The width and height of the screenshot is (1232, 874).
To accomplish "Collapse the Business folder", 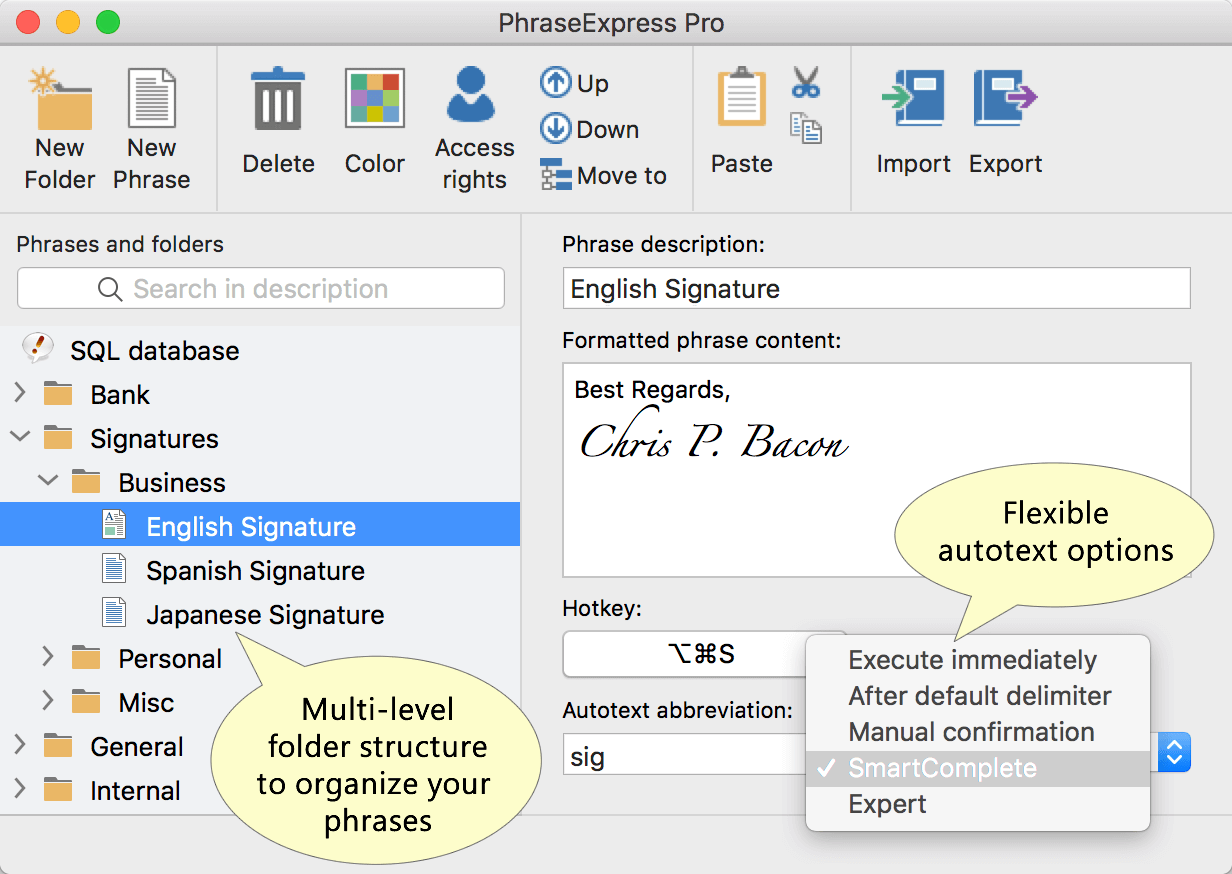I will (x=47, y=482).
